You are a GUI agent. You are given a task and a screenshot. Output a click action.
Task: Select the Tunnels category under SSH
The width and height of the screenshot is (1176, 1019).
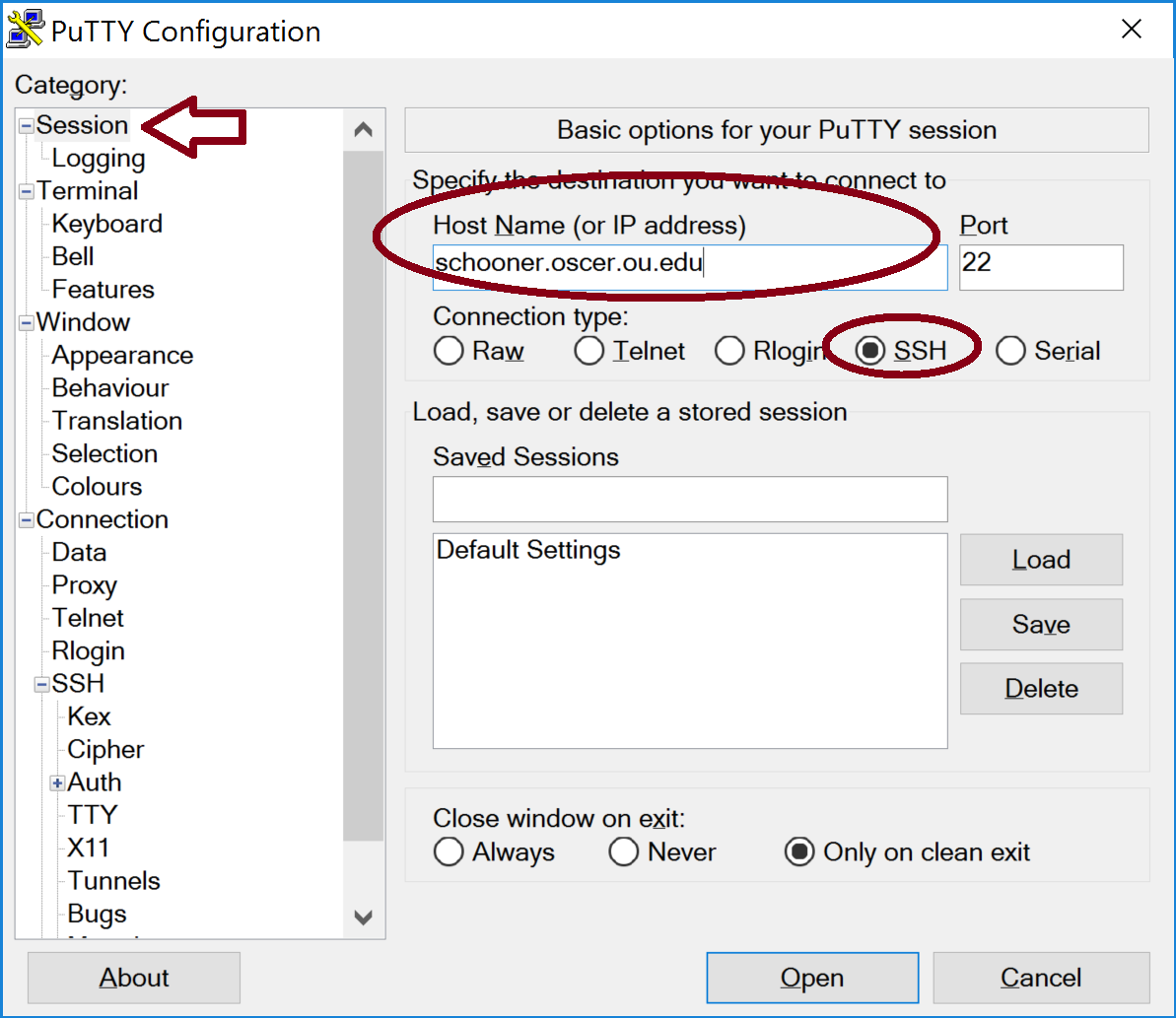113,881
